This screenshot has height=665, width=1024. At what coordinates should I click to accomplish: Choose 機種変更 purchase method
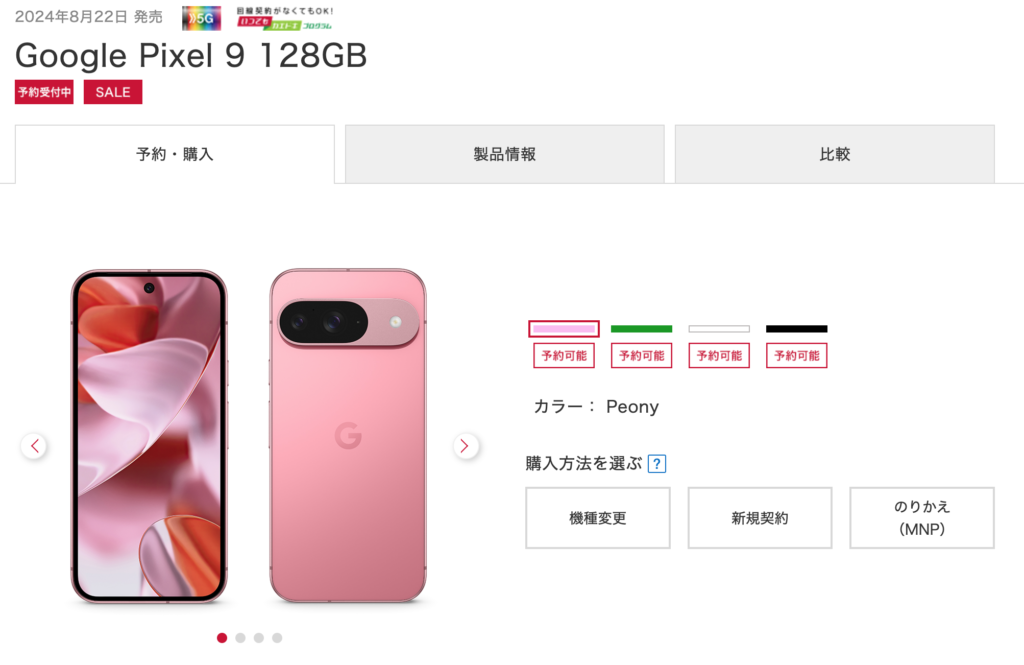(598, 518)
